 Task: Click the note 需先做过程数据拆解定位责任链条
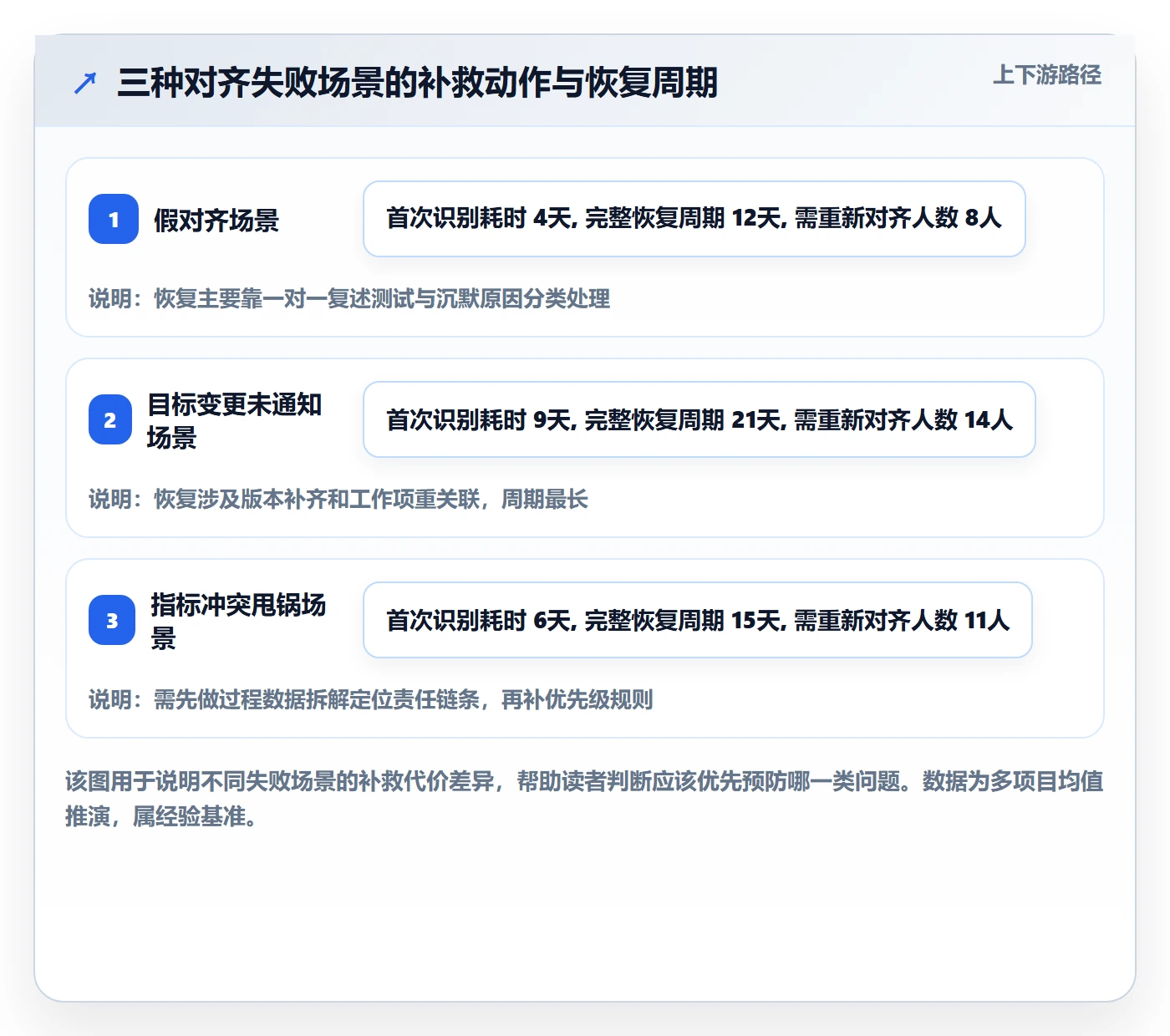point(371,699)
